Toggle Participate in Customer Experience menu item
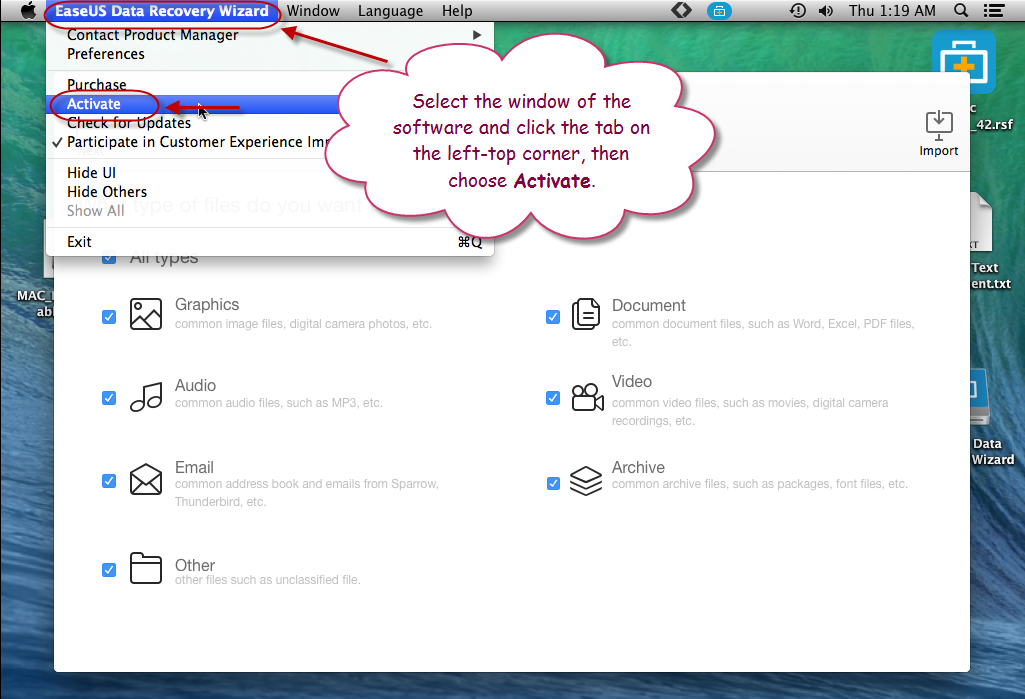Screen dimensions: 1025x699 (x=269, y=142)
